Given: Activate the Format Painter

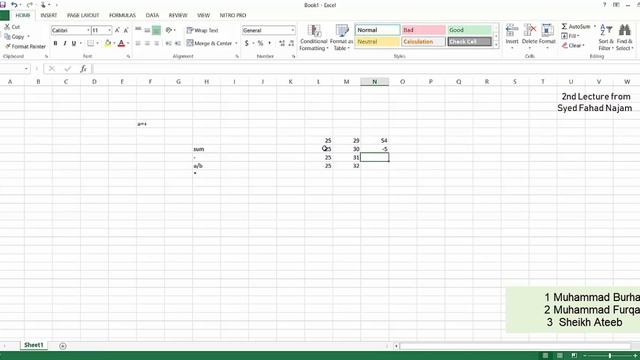Looking at the screenshot, I should (x=25, y=46).
